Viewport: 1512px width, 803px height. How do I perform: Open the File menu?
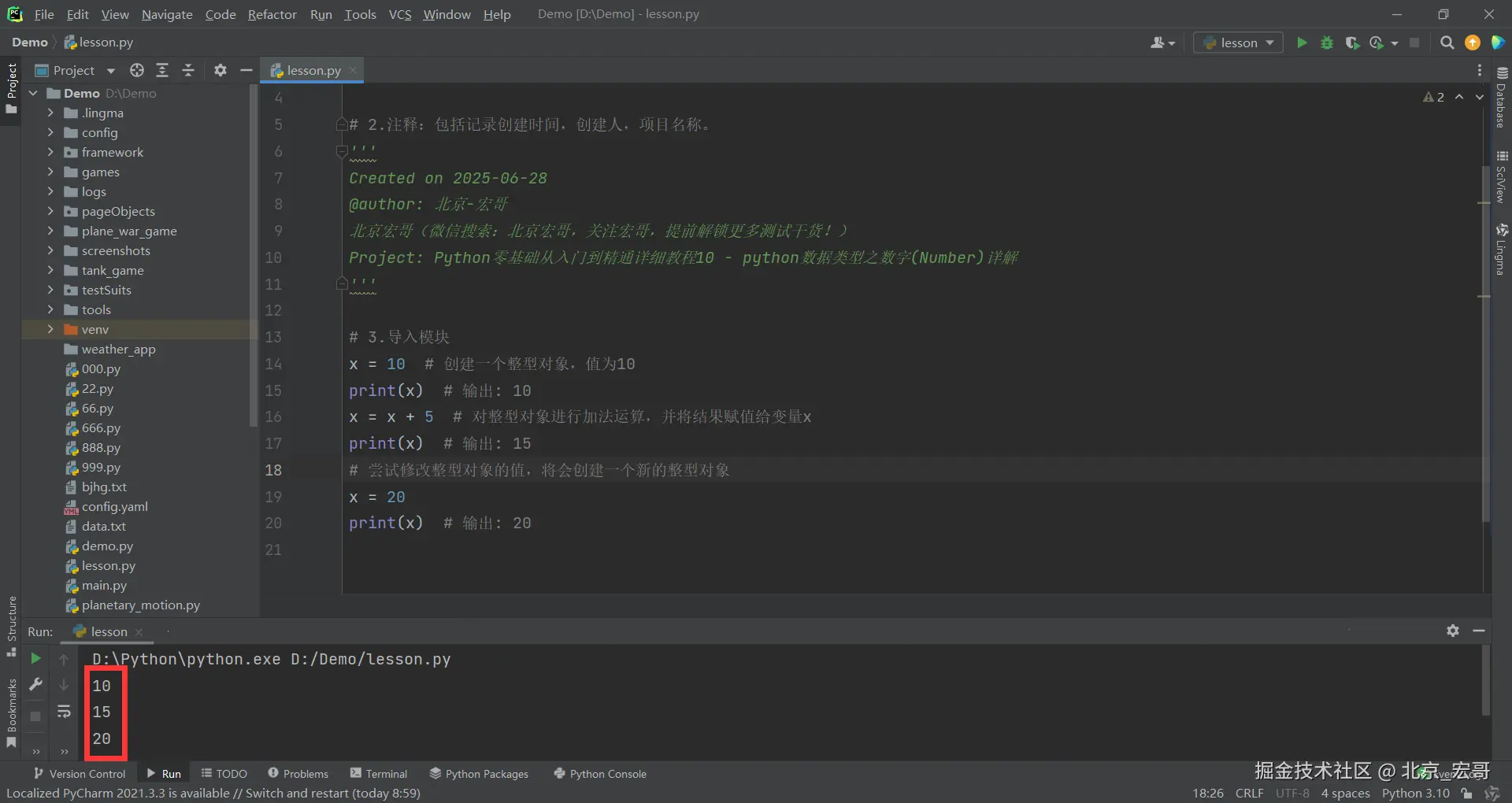44,14
